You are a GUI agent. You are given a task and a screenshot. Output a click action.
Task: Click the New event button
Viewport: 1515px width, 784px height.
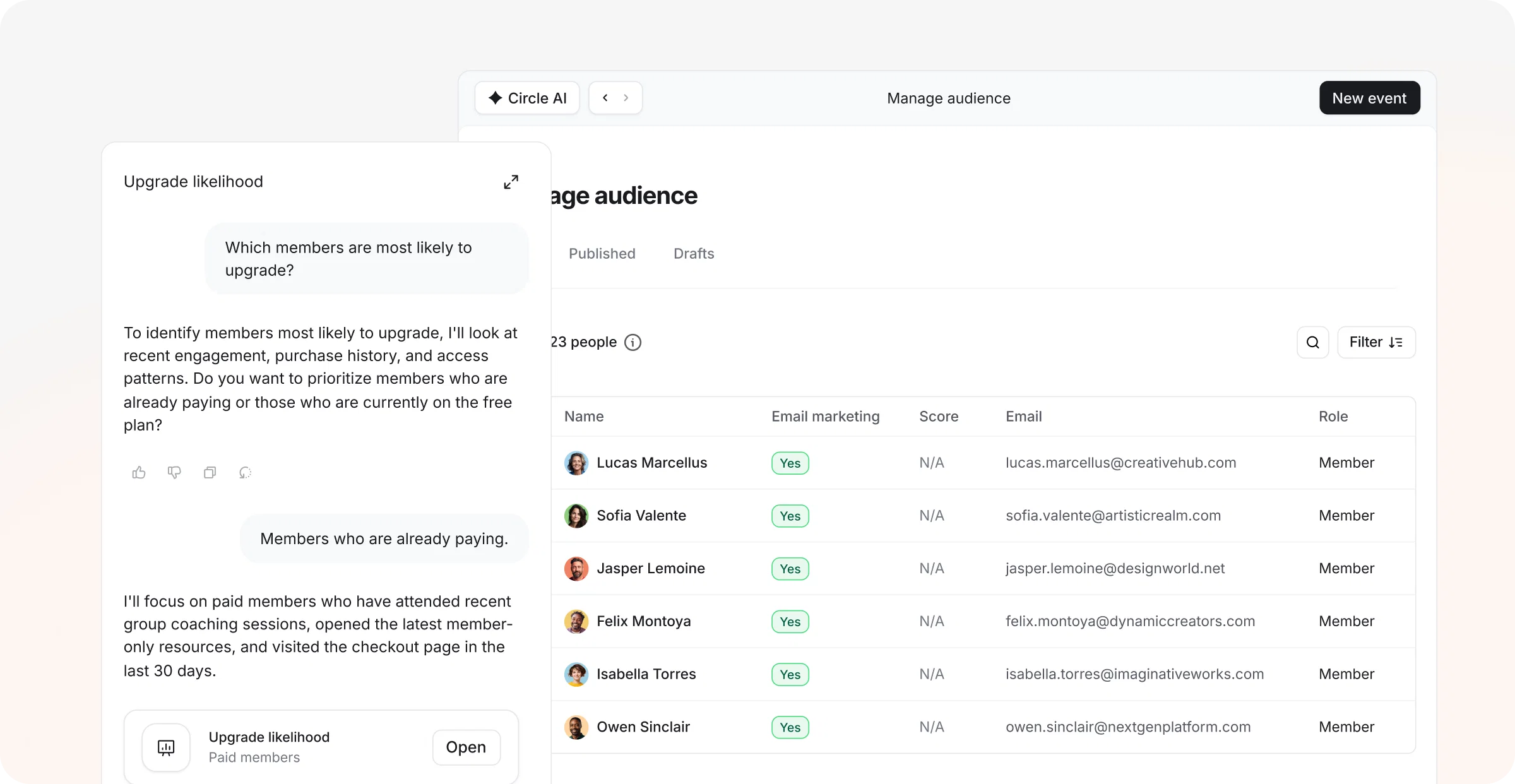click(x=1369, y=98)
